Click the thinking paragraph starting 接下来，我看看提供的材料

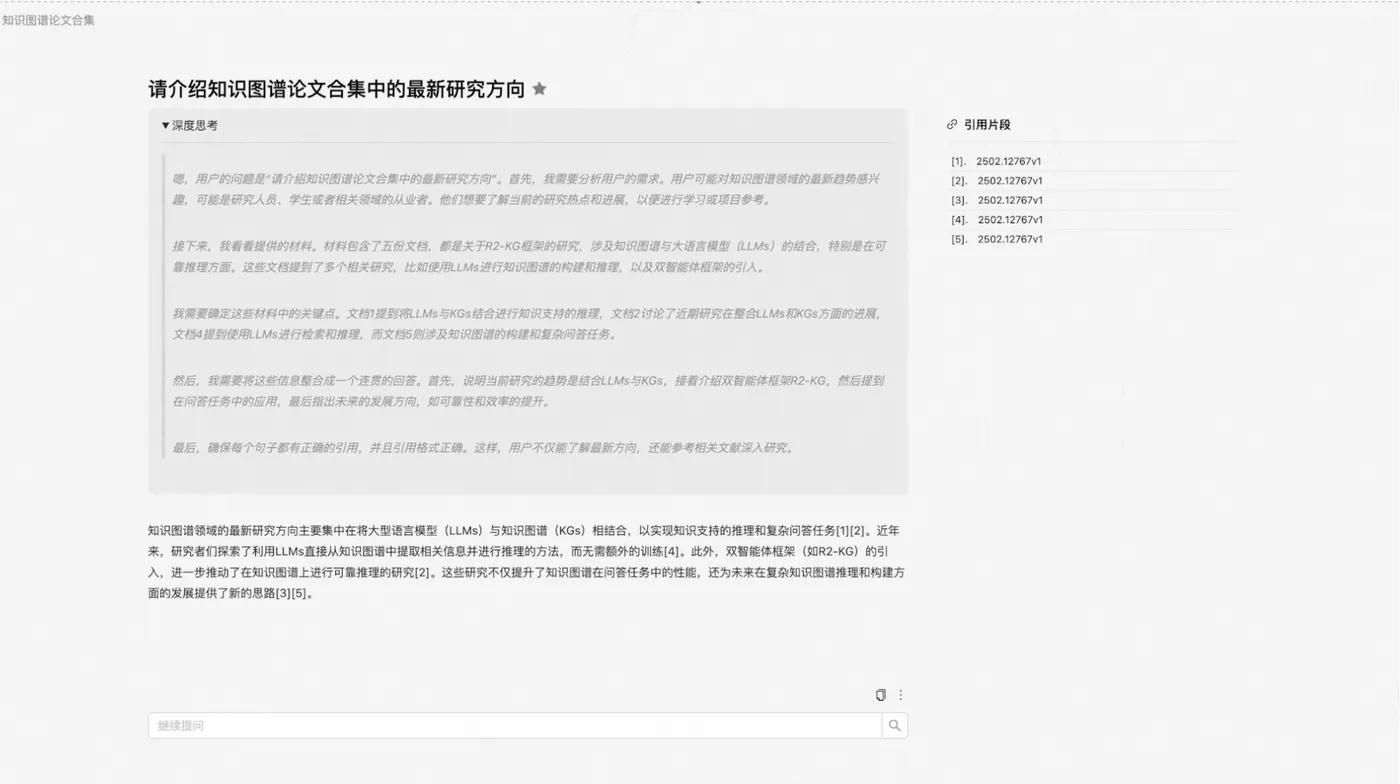(x=529, y=257)
